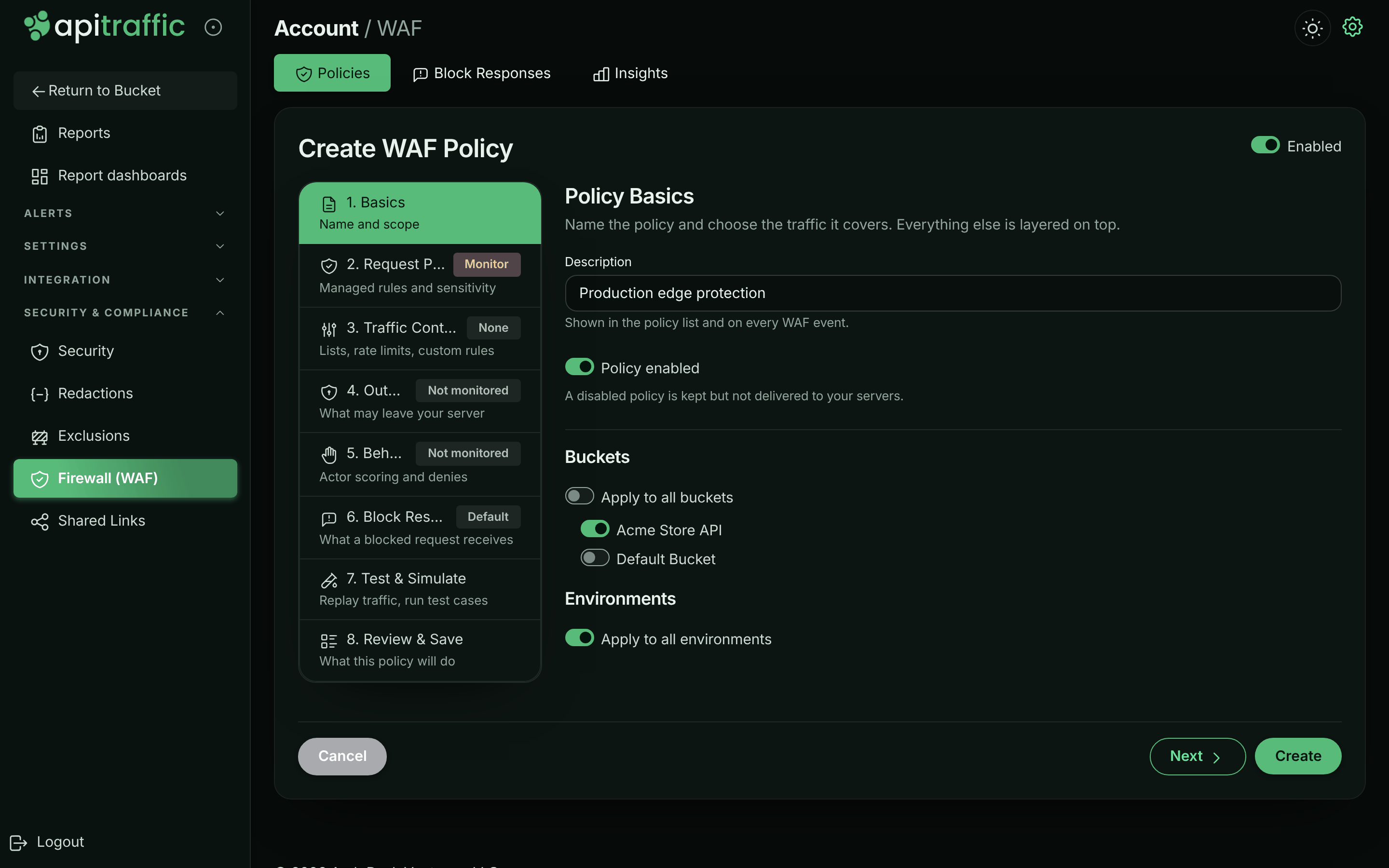Click the apitraffic logo icon

pyautogui.click(x=37, y=26)
